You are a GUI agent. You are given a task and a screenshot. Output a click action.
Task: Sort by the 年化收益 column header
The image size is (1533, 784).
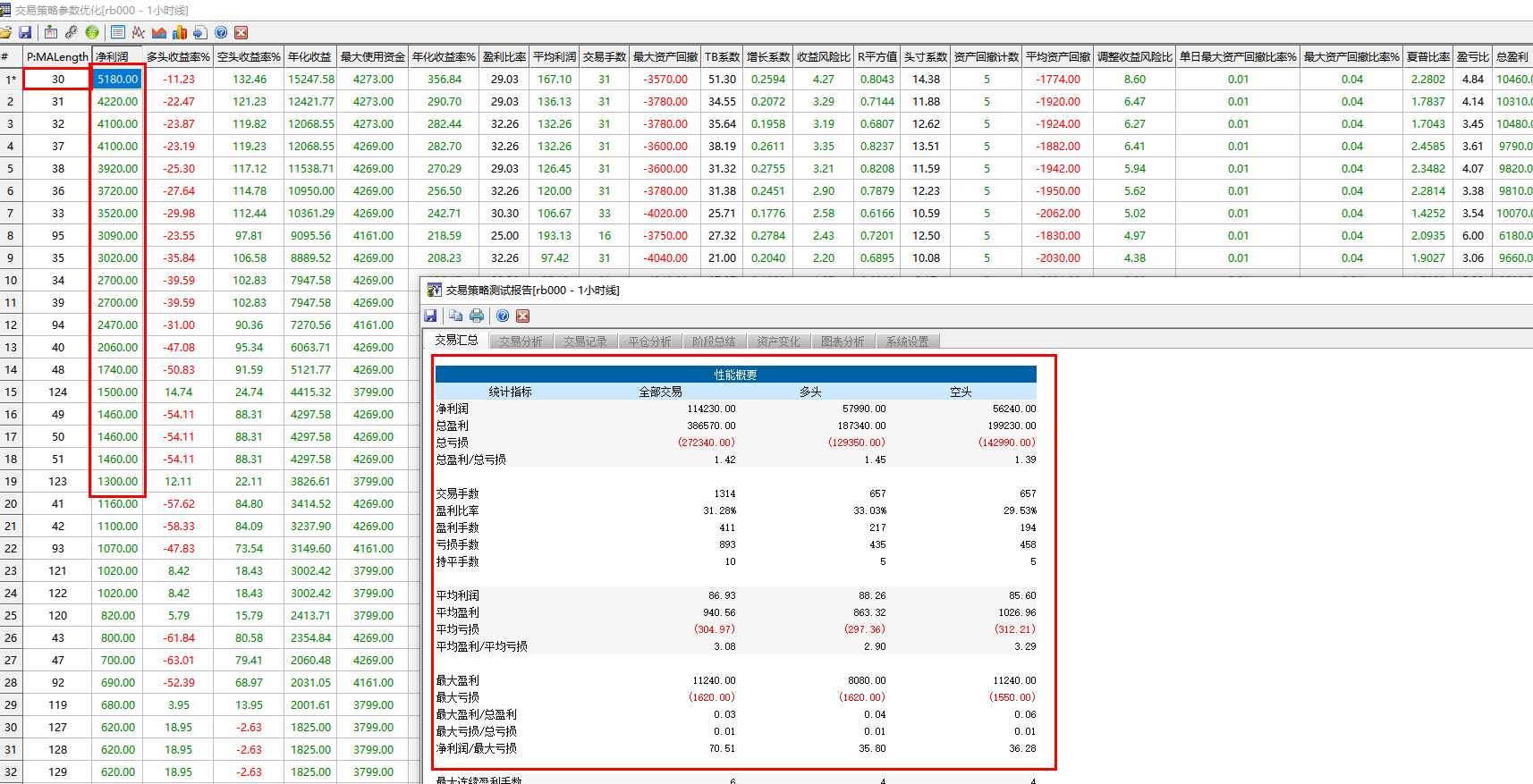(310, 56)
